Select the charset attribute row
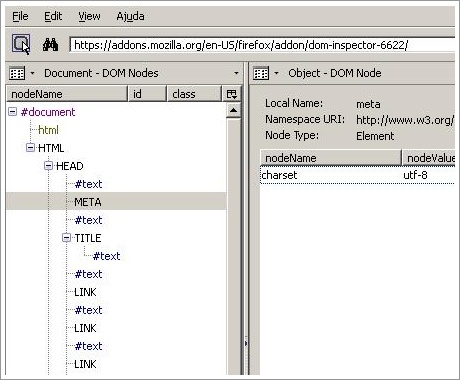460x380 pixels. tap(358, 175)
